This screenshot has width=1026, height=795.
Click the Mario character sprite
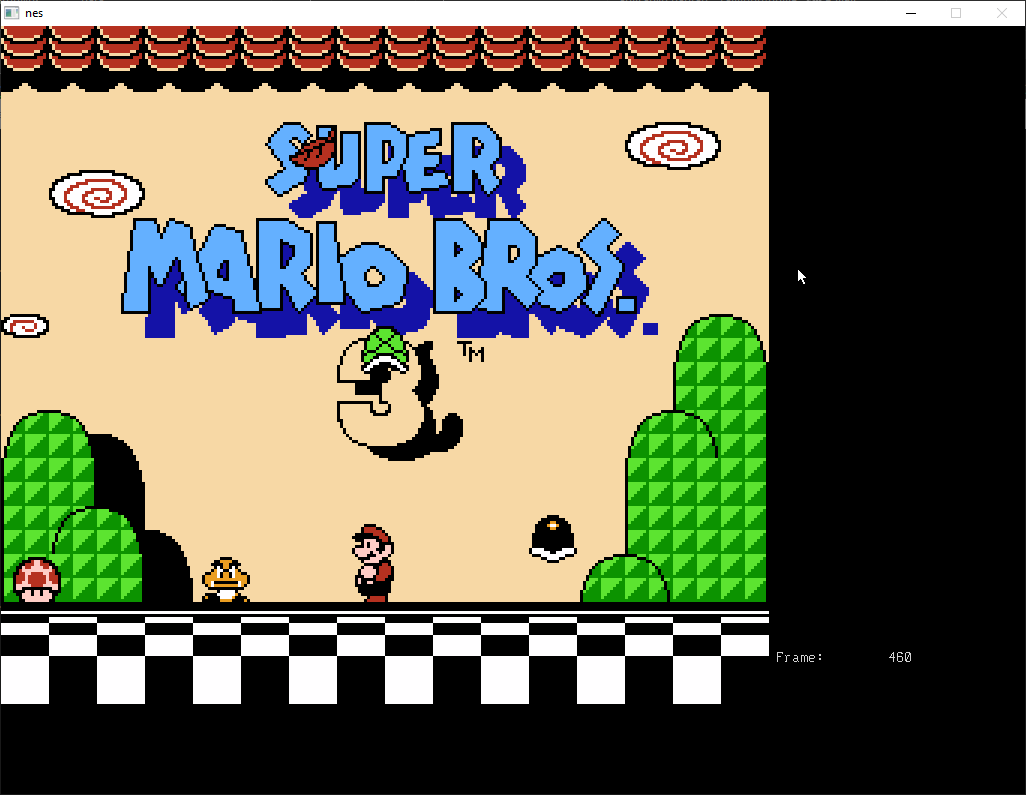click(374, 563)
